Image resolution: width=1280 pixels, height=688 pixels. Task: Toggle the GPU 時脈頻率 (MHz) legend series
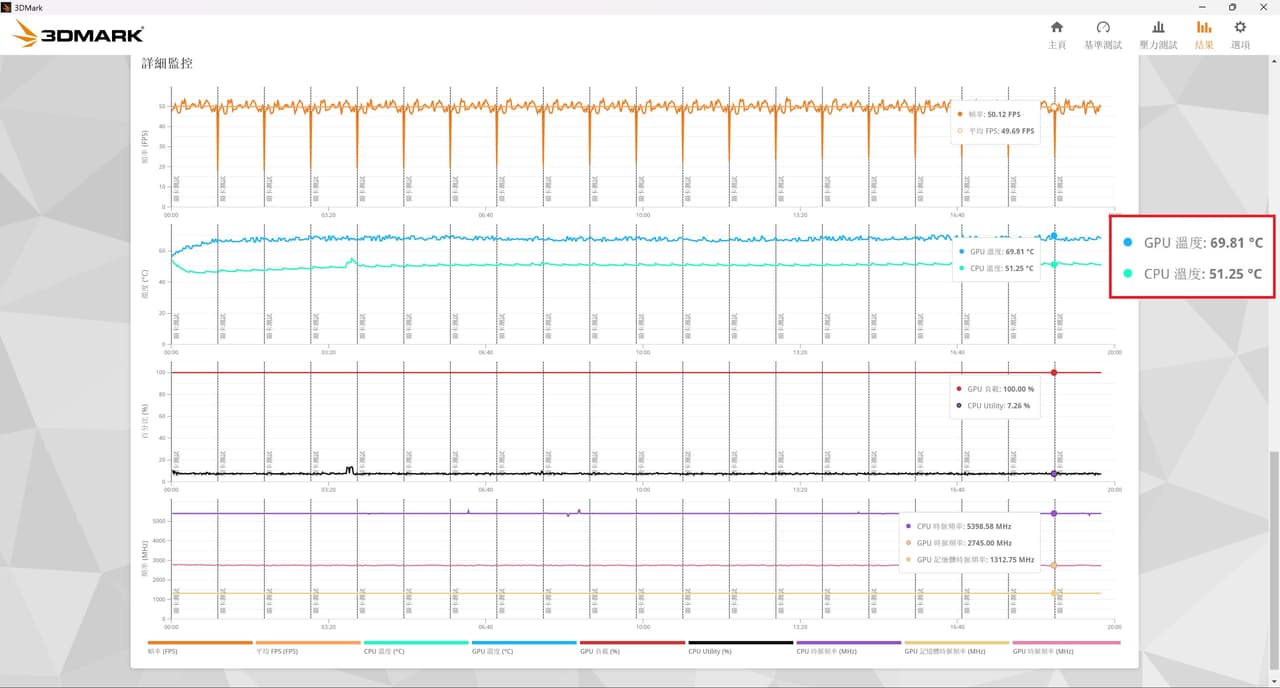[x=1065, y=646]
